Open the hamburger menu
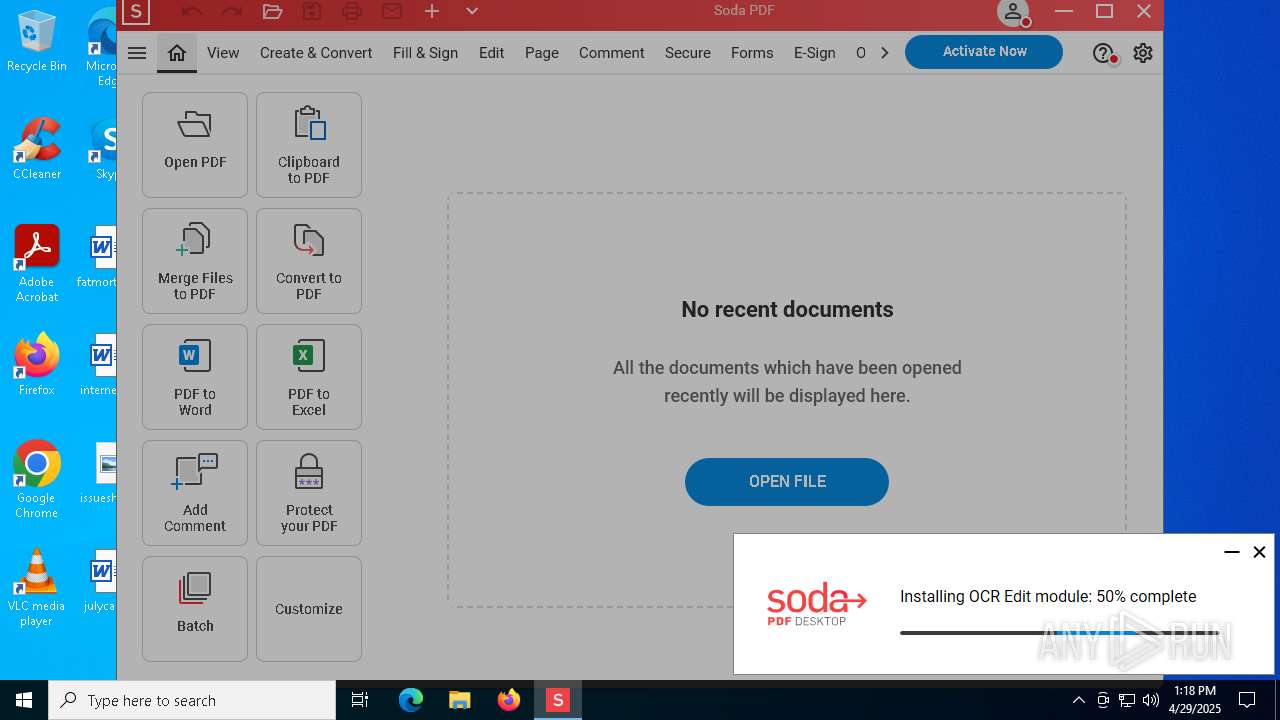This screenshot has width=1280, height=720. (137, 53)
